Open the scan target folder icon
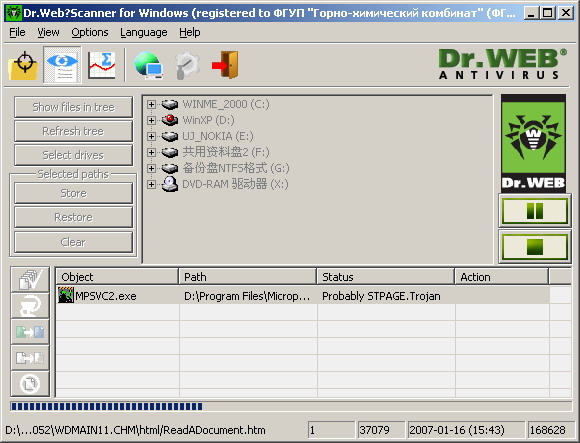 point(23,65)
